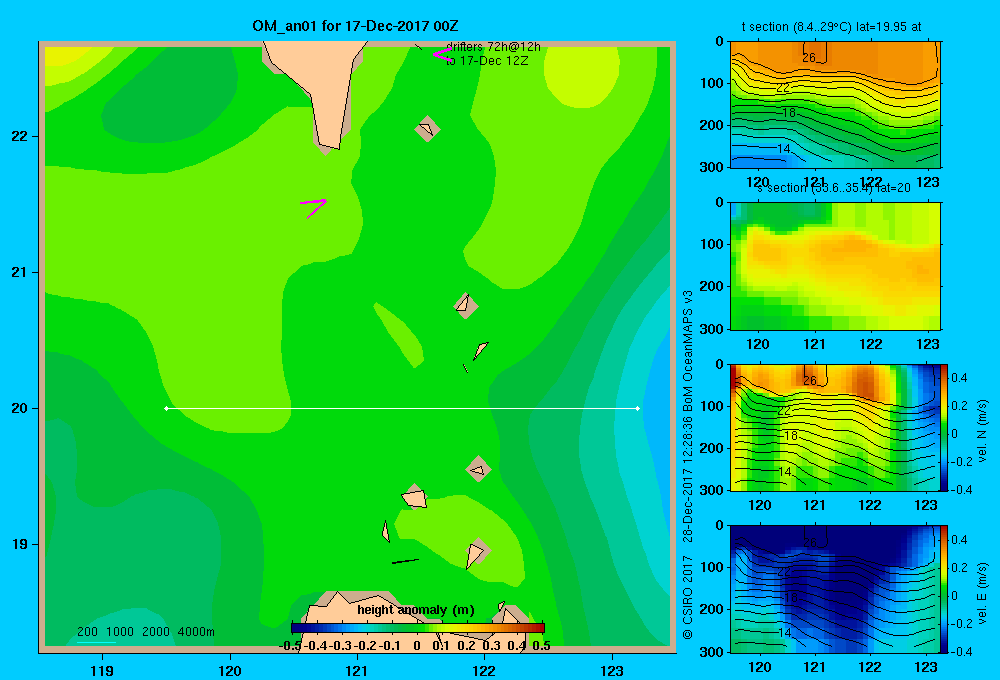The image size is (1000, 680).
Task: Click the latitude label 19 on main map
Action: coord(20,544)
